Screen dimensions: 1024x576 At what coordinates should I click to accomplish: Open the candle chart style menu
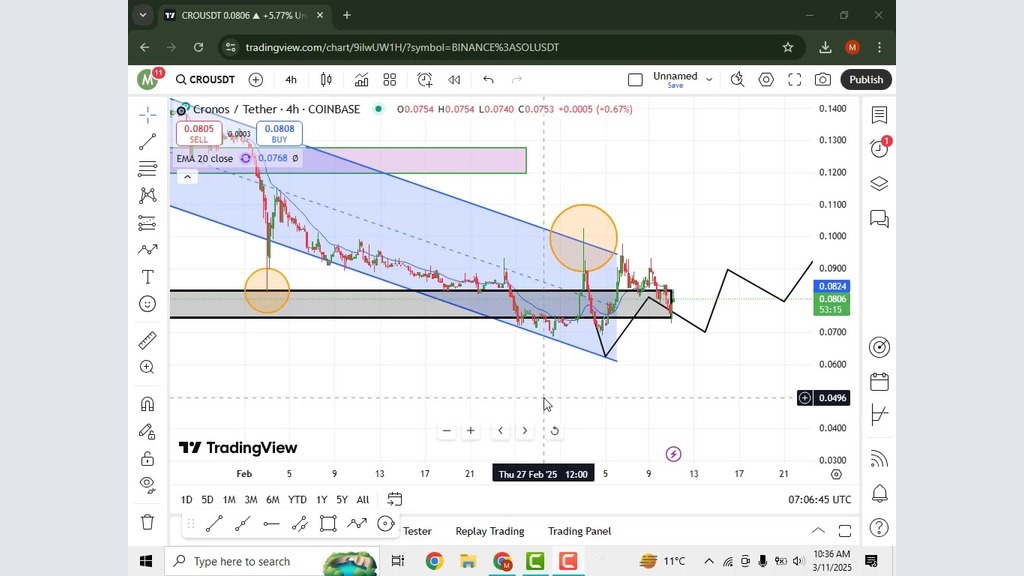click(x=326, y=80)
